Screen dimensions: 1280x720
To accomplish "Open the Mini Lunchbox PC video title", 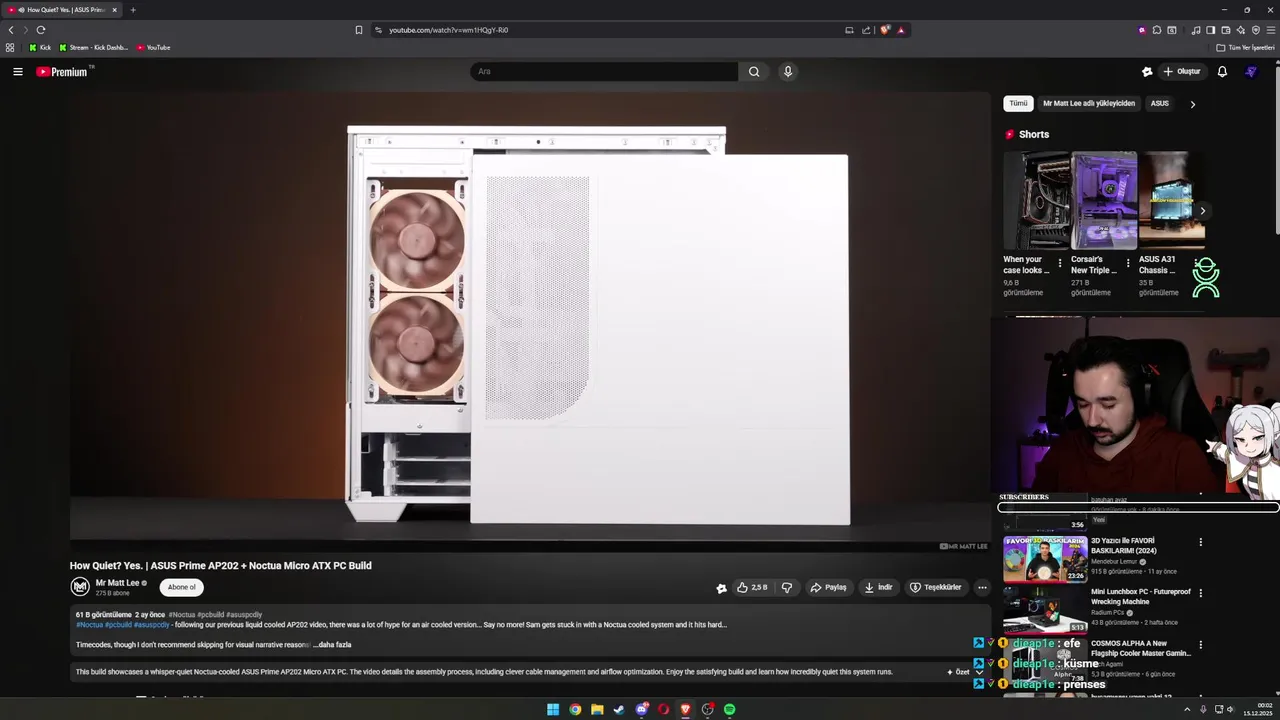I will pos(1141,597).
